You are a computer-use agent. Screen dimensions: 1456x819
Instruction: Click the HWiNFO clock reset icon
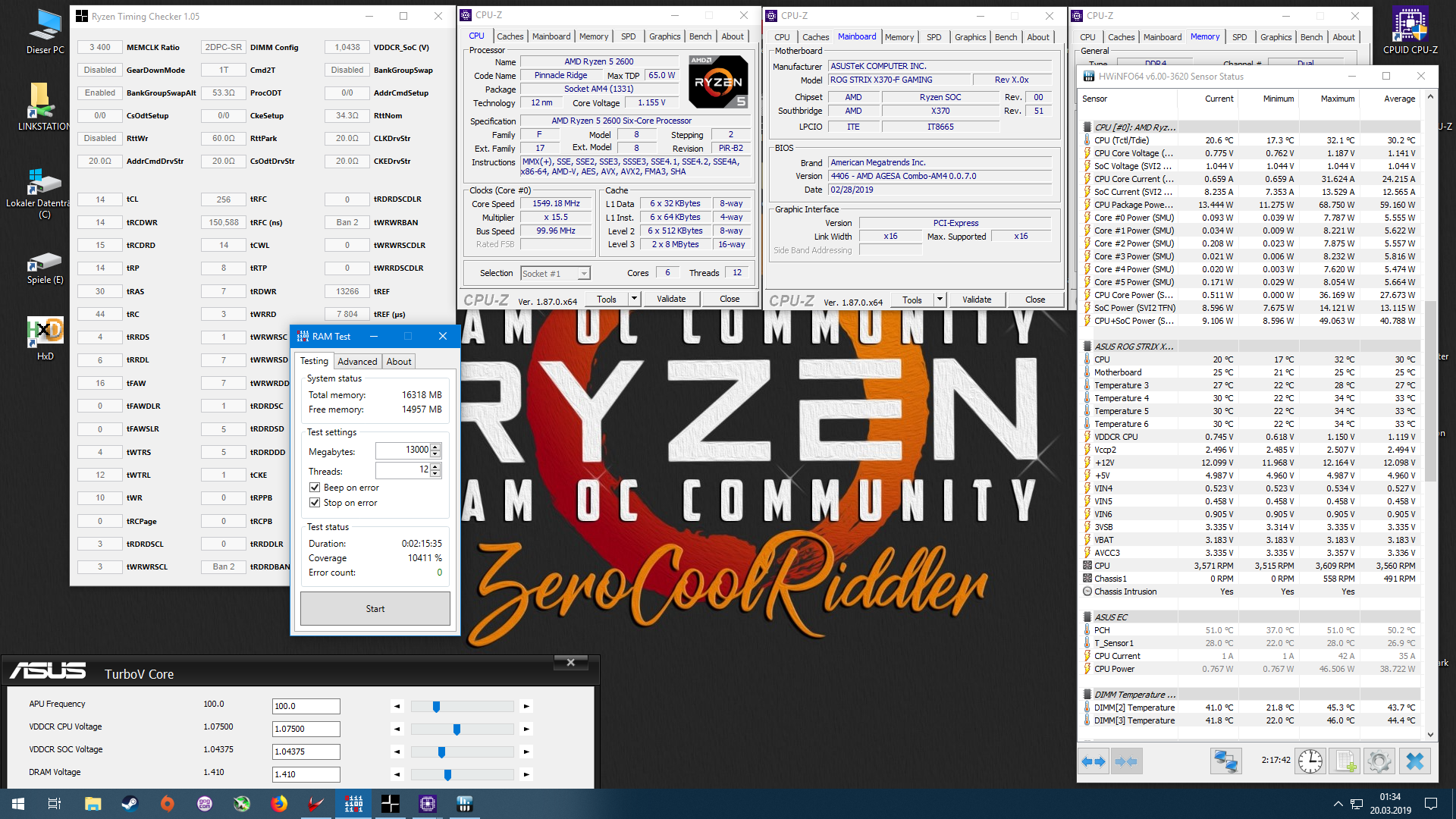[1310, 761]
